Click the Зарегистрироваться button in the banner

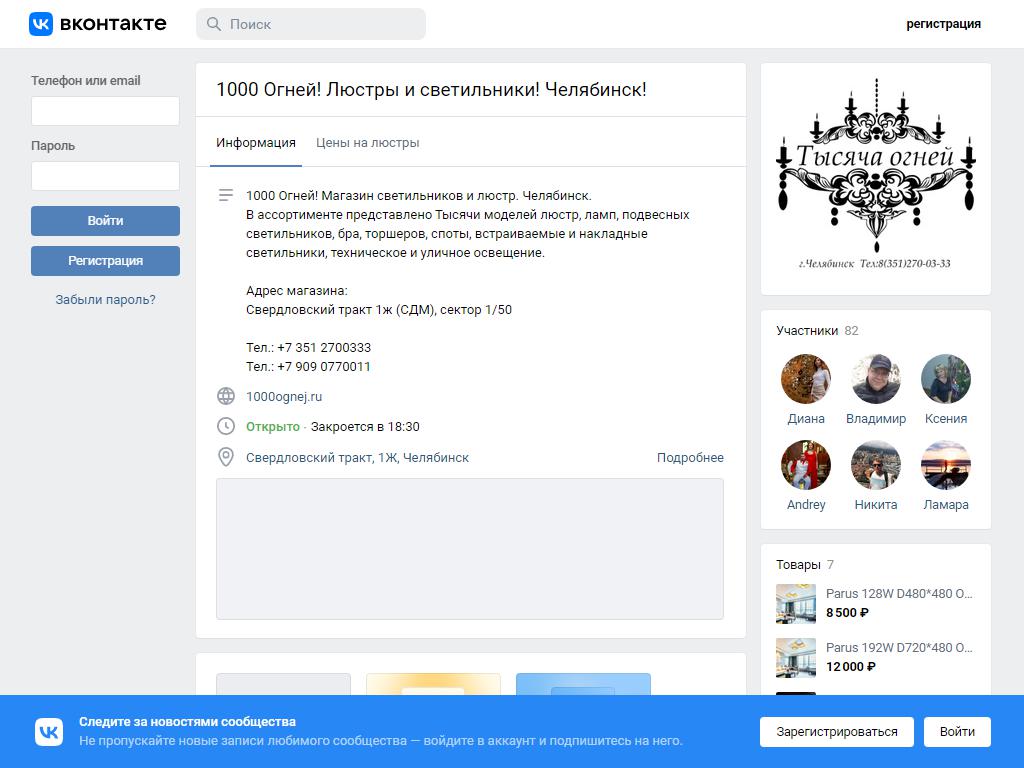(x=837, y=731)
